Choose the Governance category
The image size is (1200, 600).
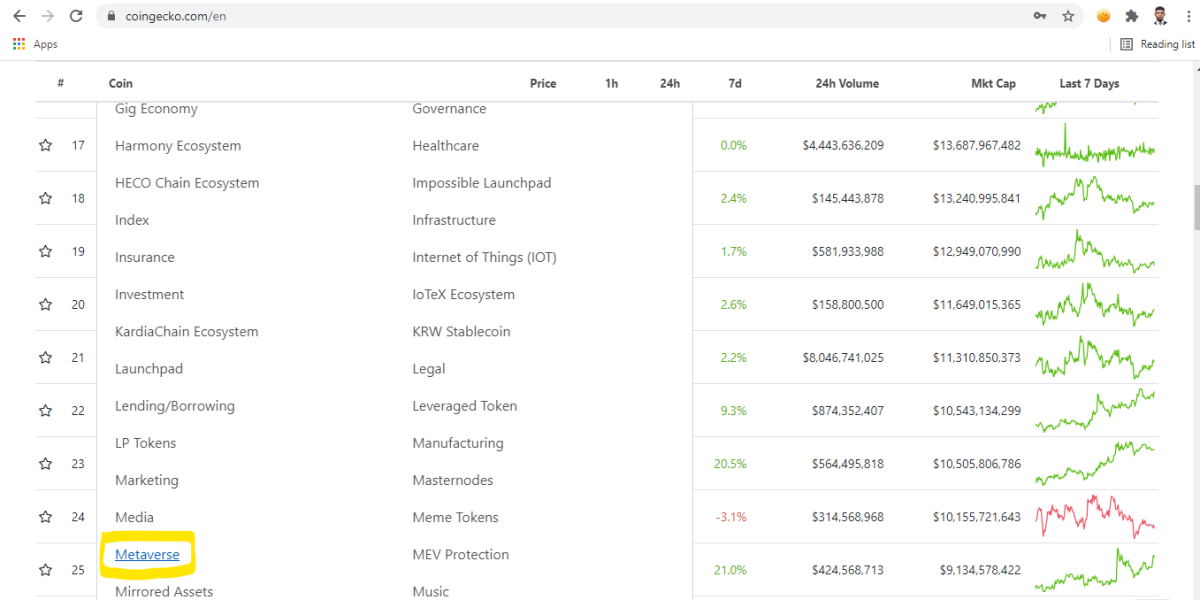tap(449, 109)
